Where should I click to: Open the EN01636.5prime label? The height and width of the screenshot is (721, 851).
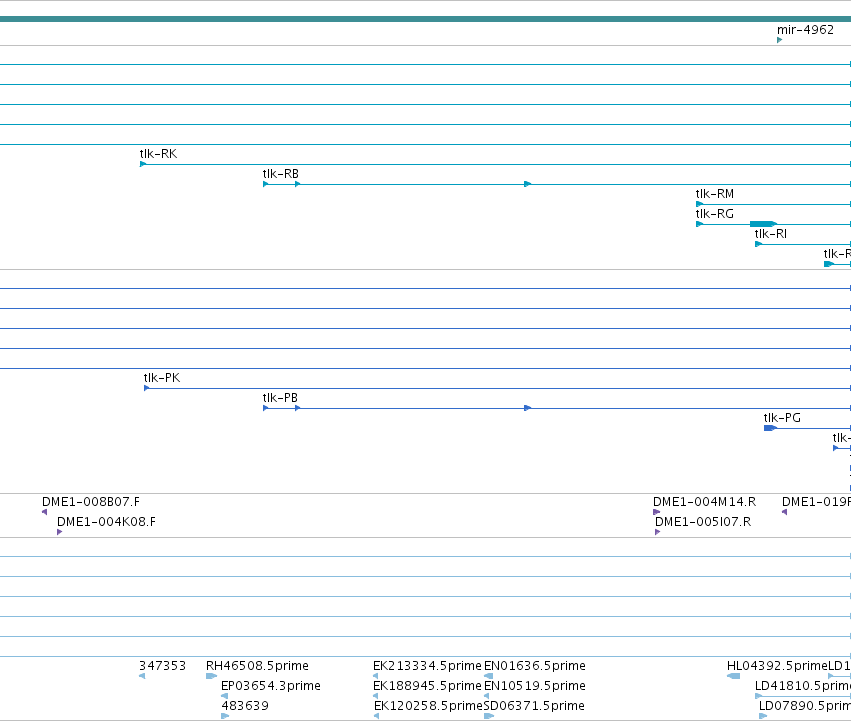535,666
